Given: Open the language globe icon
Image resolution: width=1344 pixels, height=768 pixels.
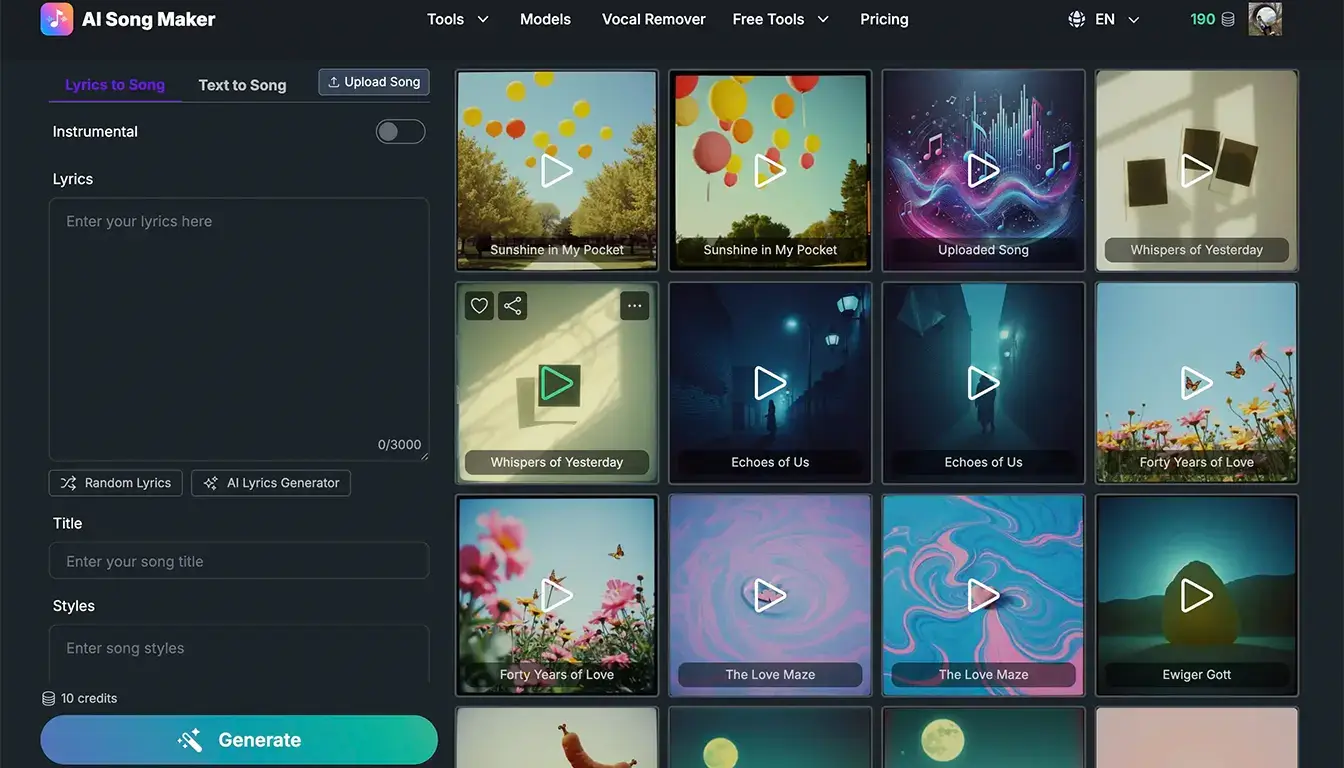Looking at the screenshot, I should (x=1074, y=18).
